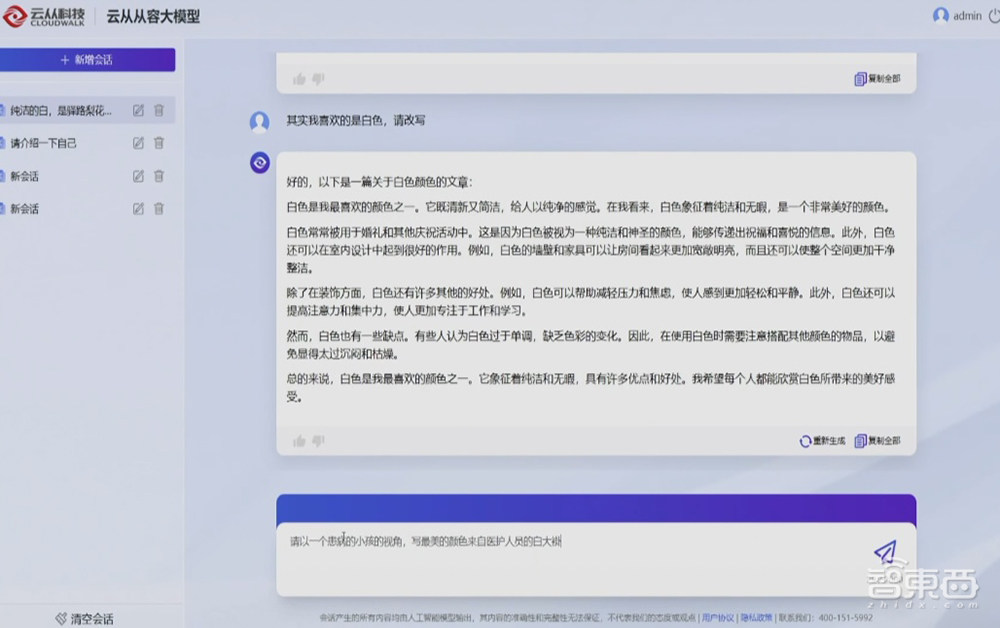Click the 重新生成 regenerate button

click(822, 441)
